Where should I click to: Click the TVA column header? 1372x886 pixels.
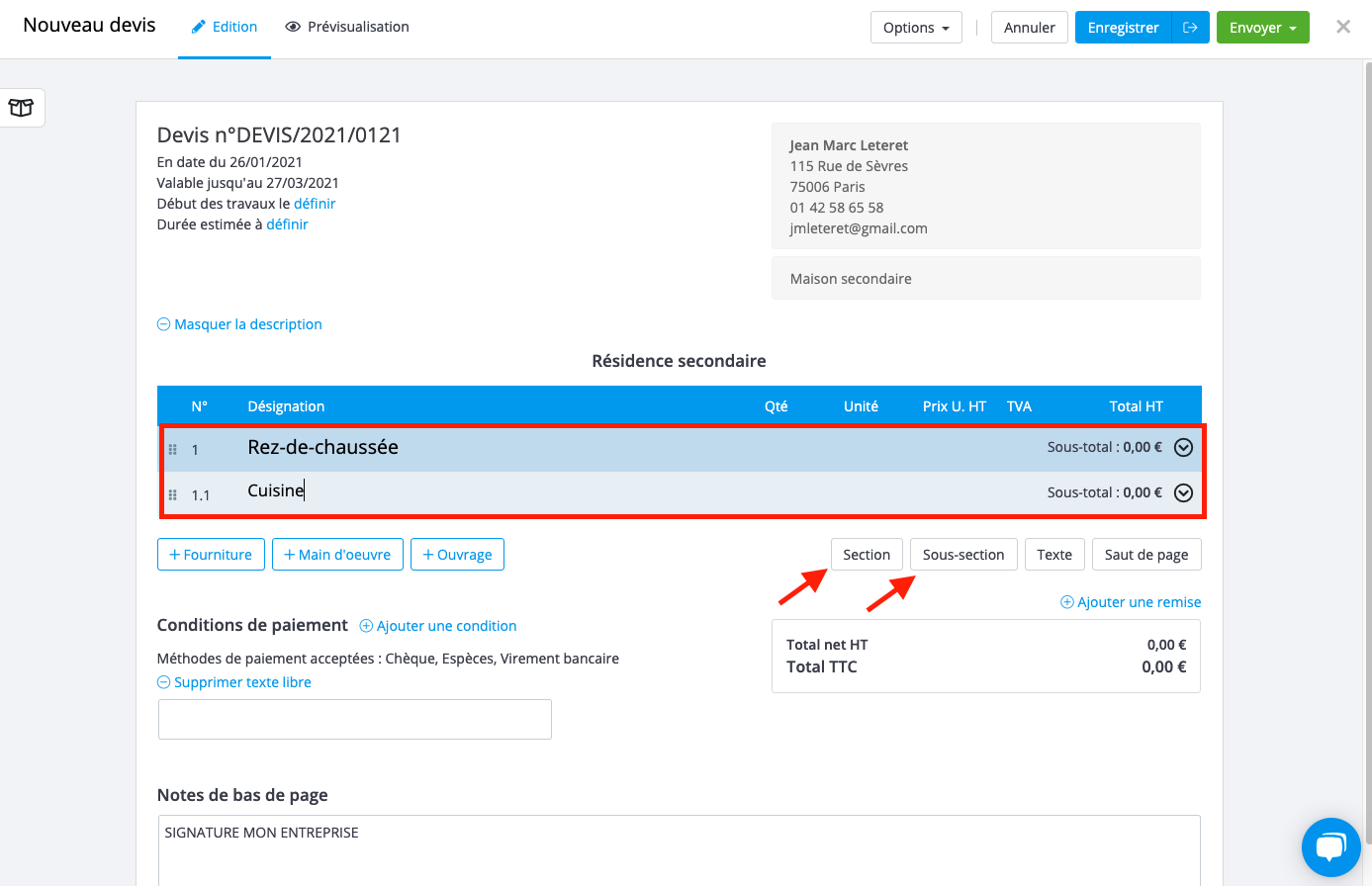pyautogui.click(x=1019, y=406)
